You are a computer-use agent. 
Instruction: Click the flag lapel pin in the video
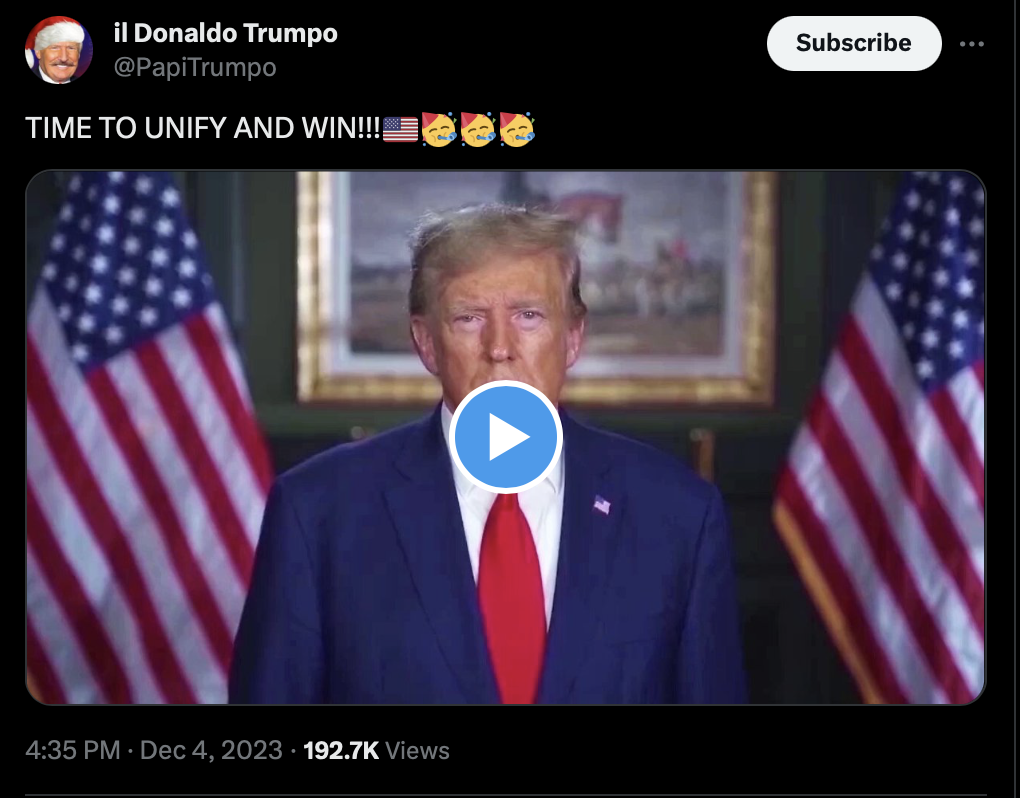[602, 505]
